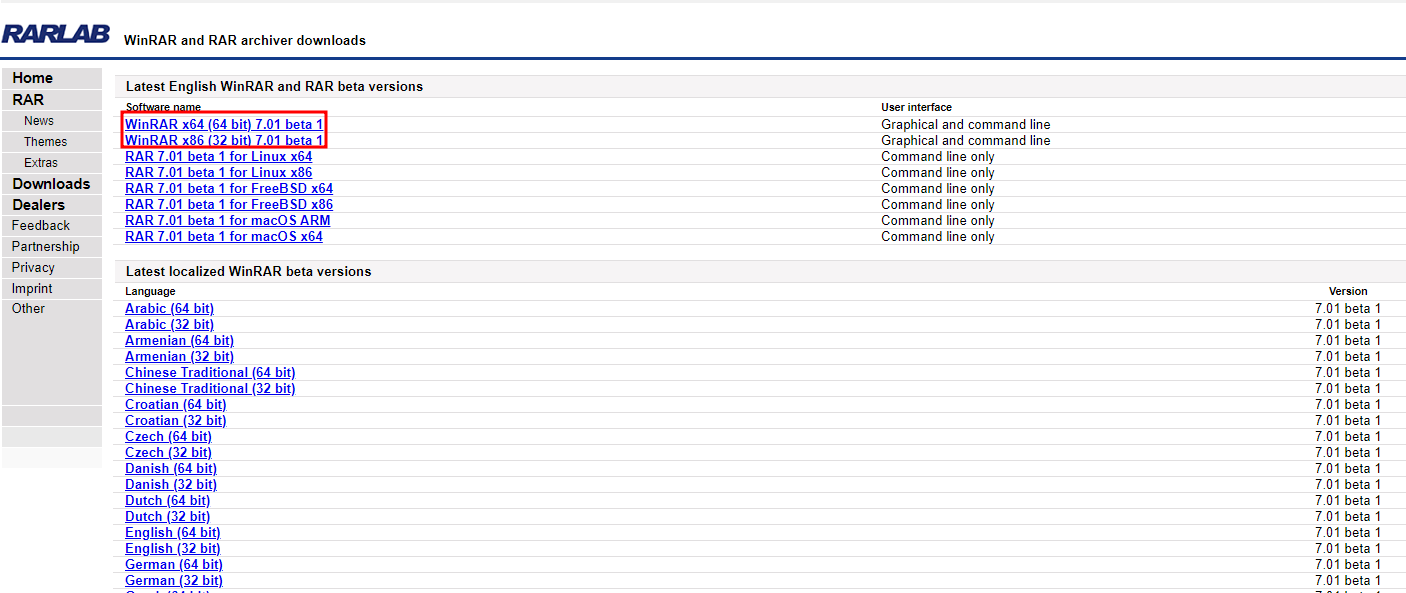
Task: Download Danish (64 bit) version
Action: click(x=171, y=469)
